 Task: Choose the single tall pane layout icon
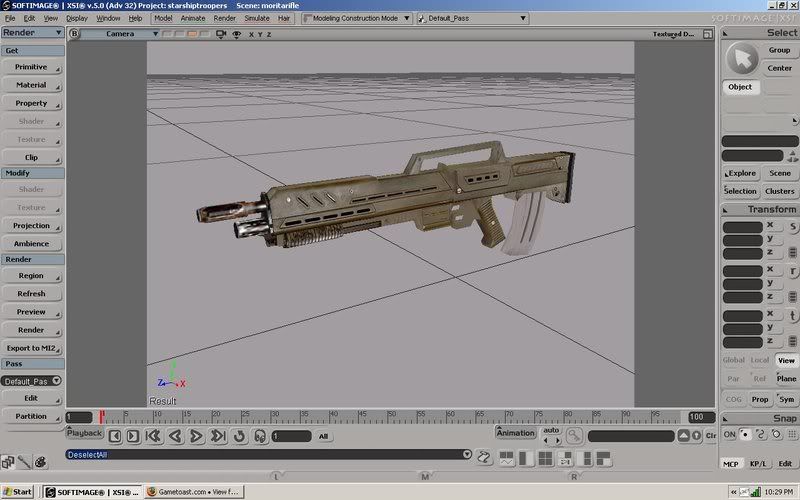click(526, 459)
